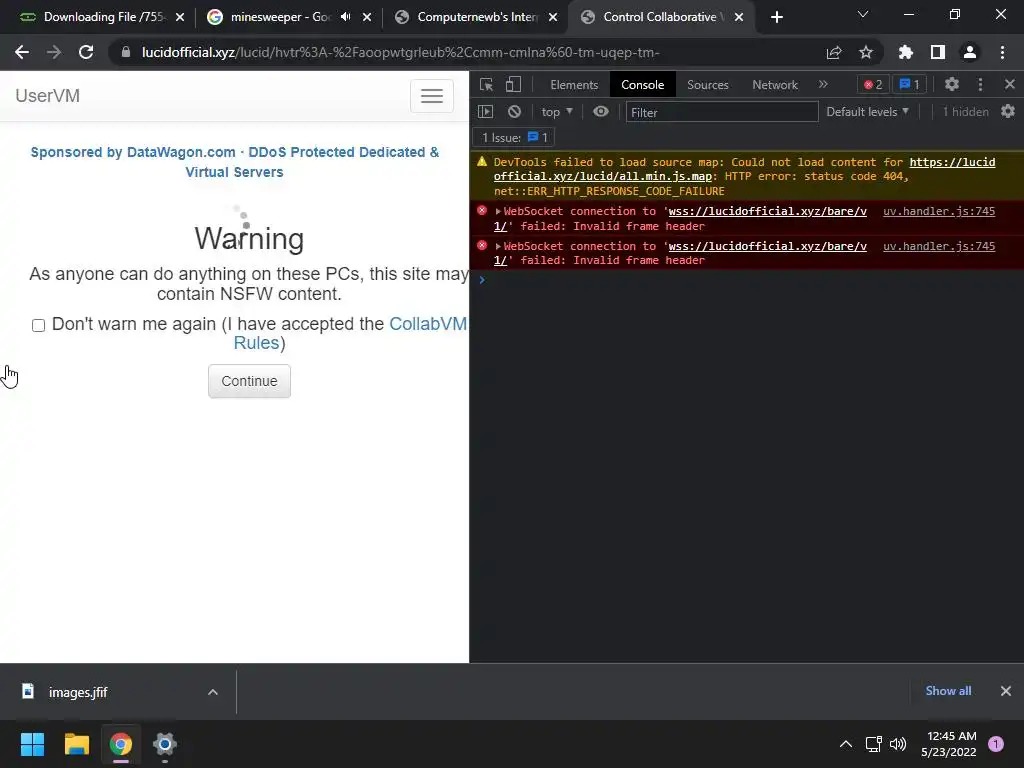Image resolution: width=1024 pixels, height=768 pixels.
Task: Check Don't warn me again checkbox
Action: [x=39, y=325]
